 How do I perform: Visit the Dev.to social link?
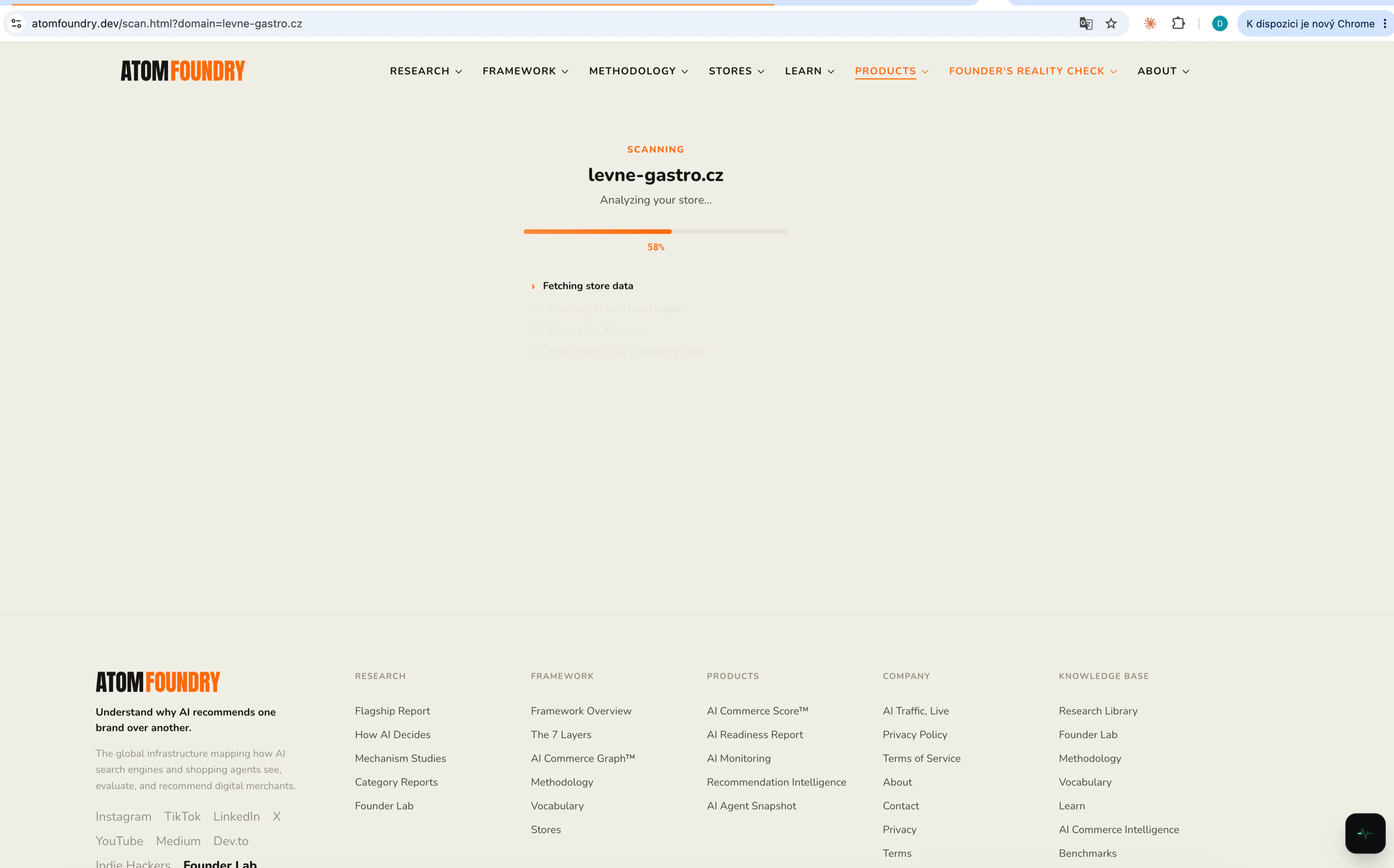(231, 841)
